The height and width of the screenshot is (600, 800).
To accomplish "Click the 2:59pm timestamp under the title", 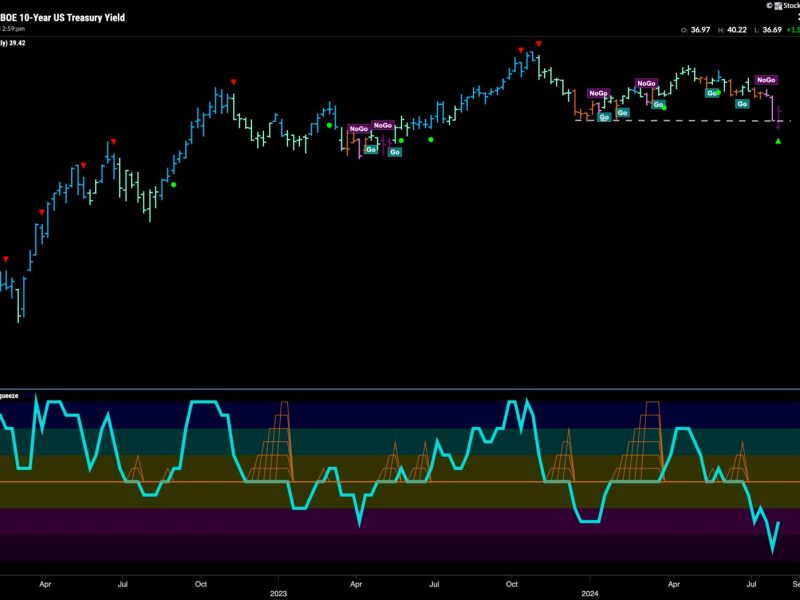I will [13, 29].
